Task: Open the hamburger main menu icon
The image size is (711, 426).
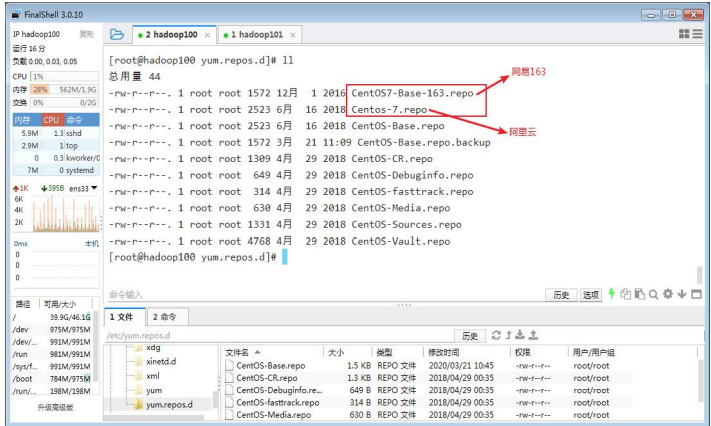Action: pyautogui.click(x=697, y=34)
